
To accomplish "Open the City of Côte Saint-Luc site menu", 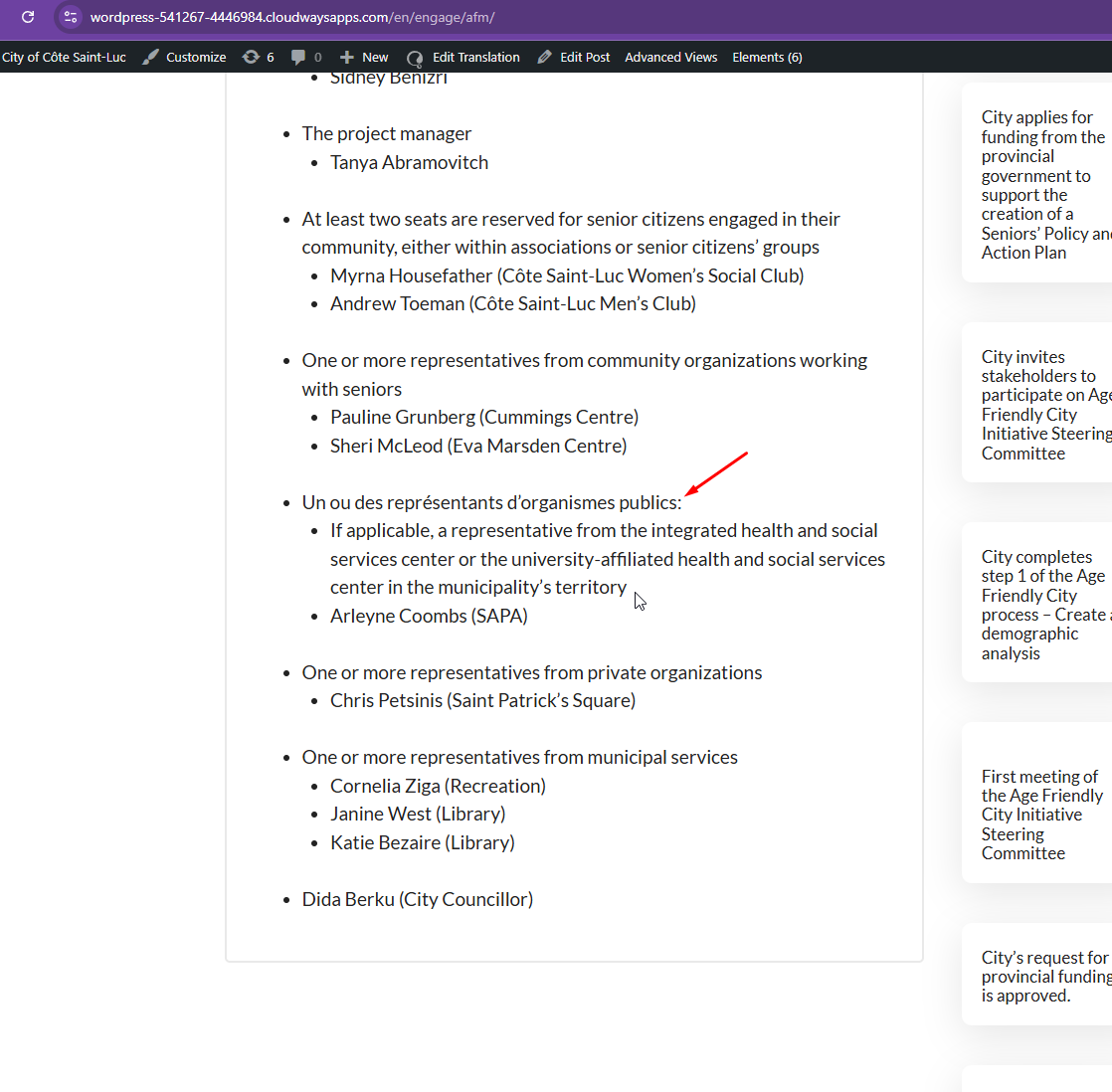I will [x=64, y=58].
